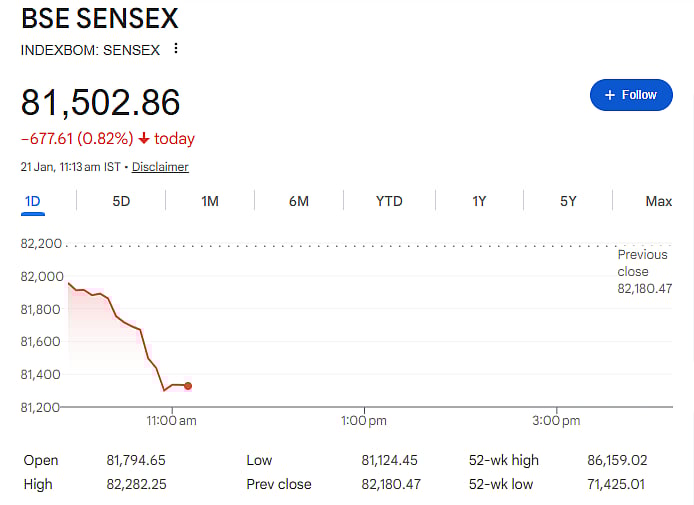The width and height of the screenshot is (694, 505).
Task: Switch to the 6M chart view
Action: coord(299,201)
